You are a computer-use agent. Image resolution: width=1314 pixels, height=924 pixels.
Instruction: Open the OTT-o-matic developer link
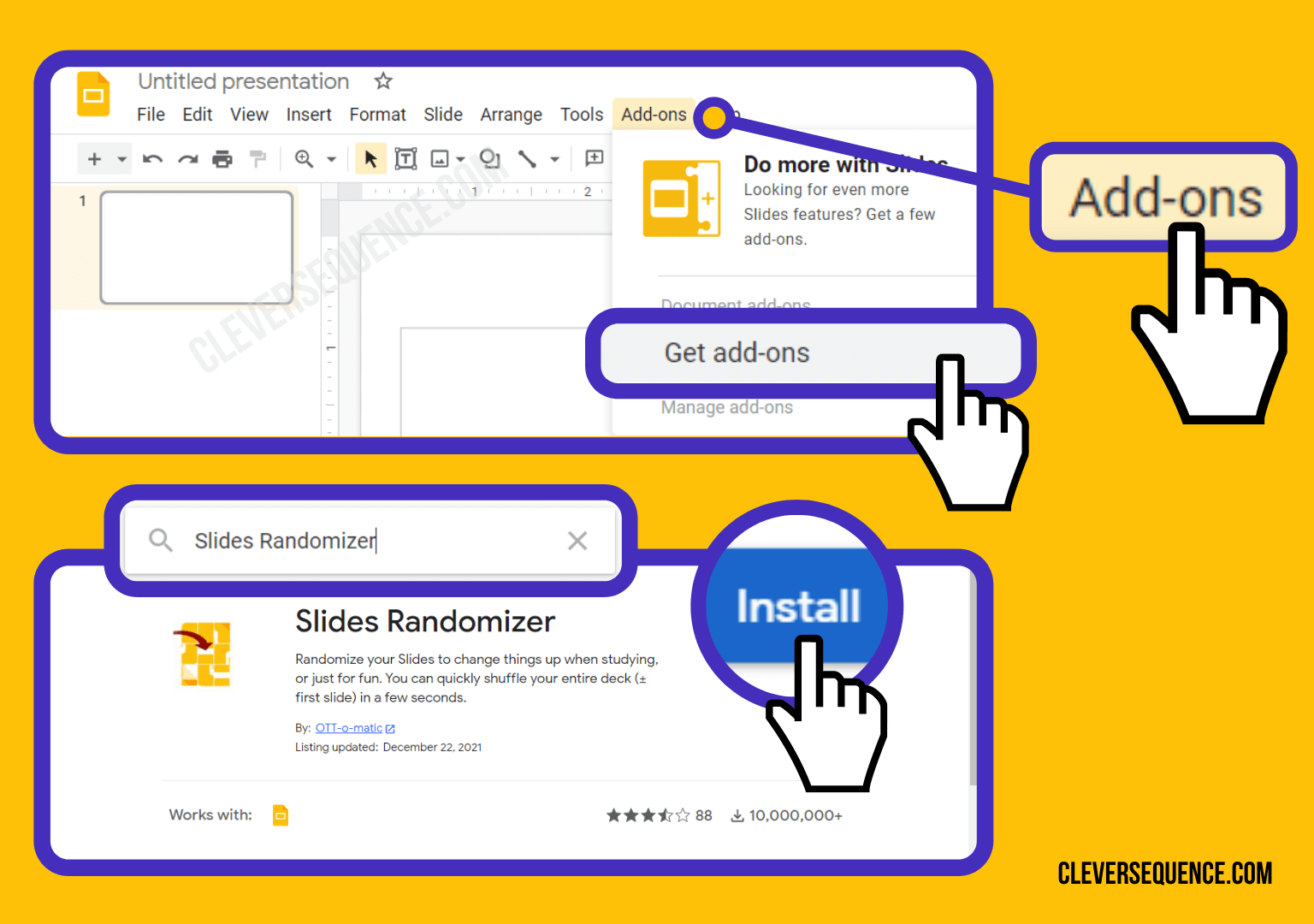[349, 727]
